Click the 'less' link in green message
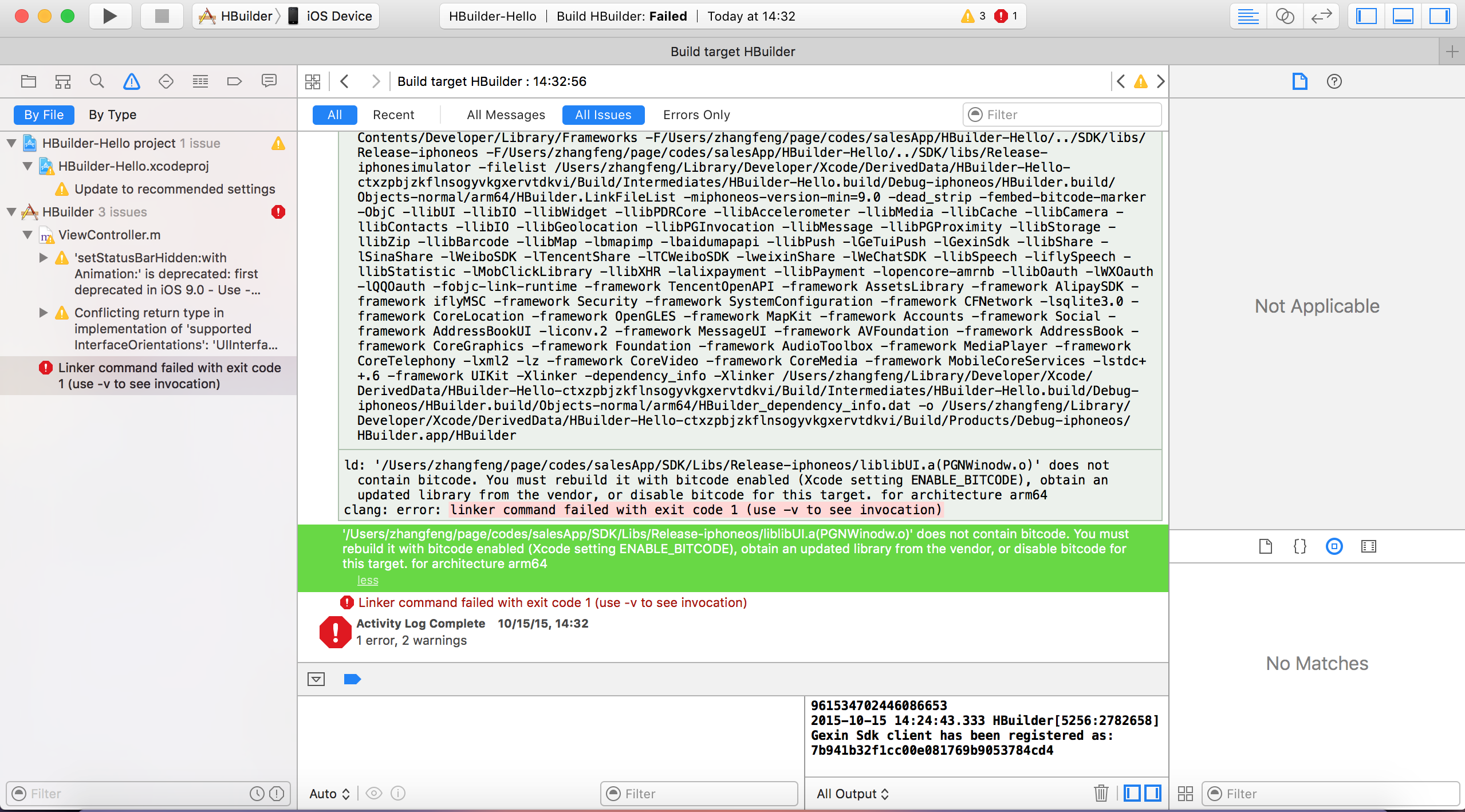Image resolution: width=1465 pixels, height=812 pixels. coord(368,580)
